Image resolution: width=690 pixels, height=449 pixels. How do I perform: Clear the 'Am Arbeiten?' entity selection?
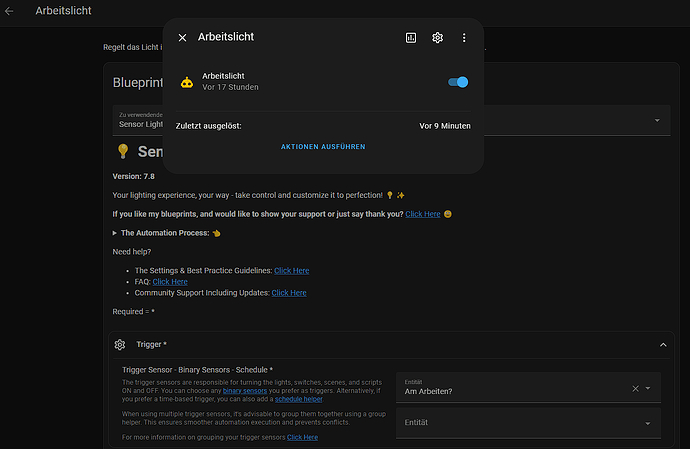point(635,388)
